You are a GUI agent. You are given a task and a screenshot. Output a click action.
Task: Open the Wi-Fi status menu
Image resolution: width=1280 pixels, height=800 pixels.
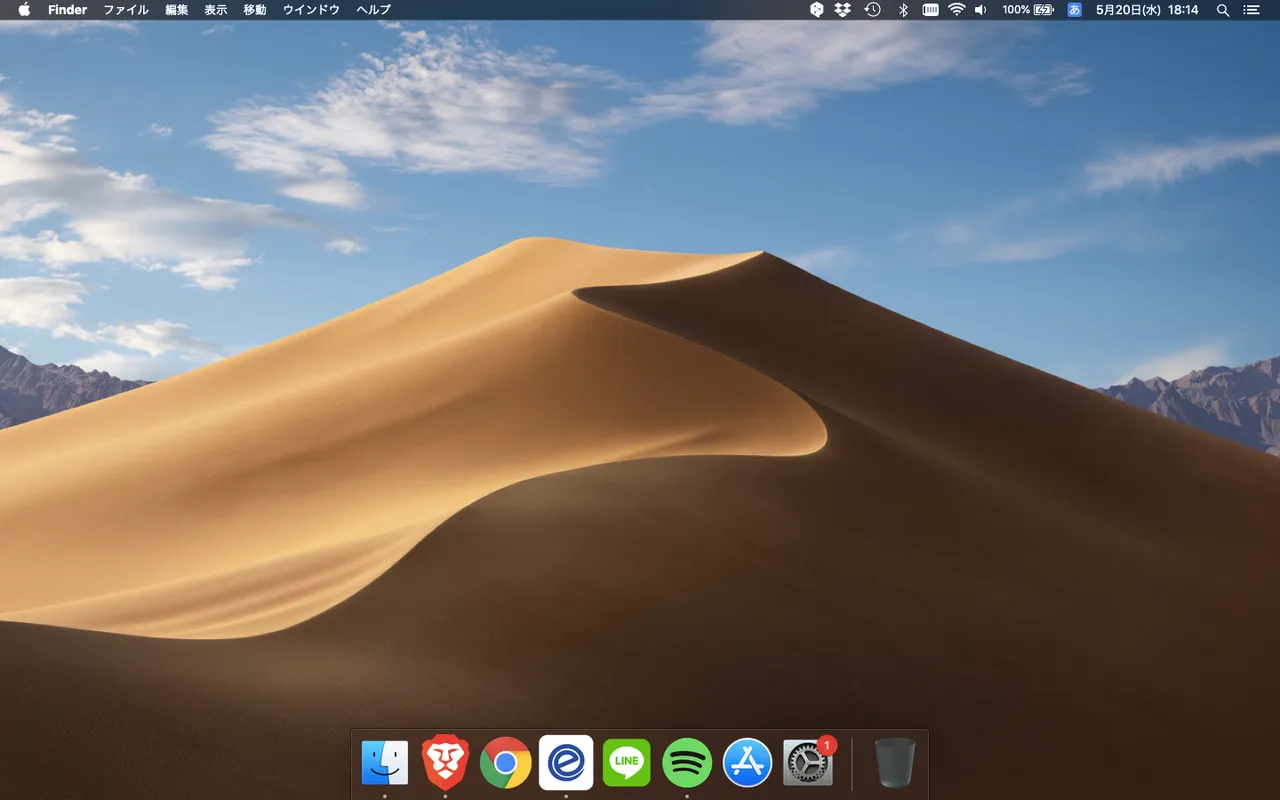point(957,9)
